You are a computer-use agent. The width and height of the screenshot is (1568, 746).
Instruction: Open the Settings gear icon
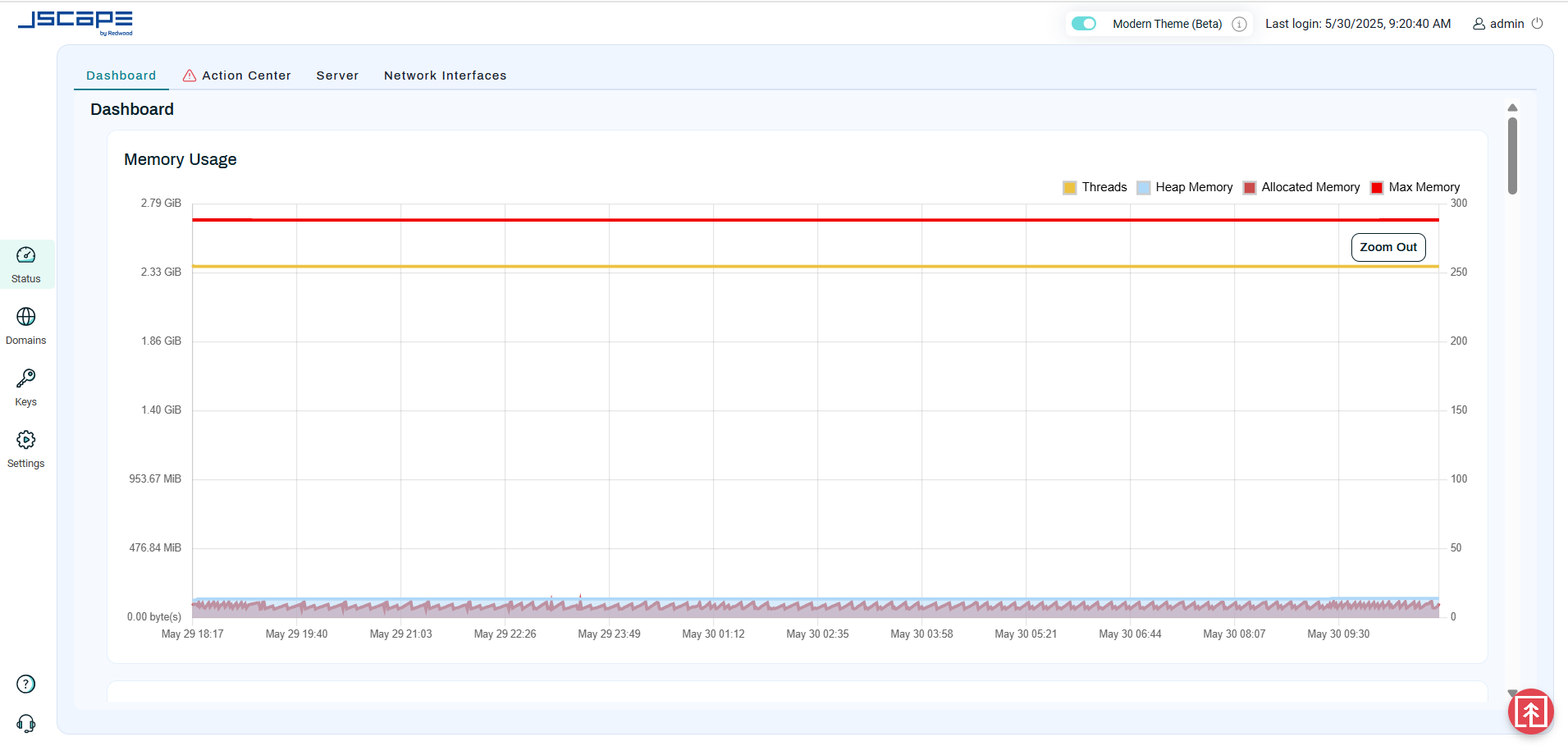click(x=26, y=440)
